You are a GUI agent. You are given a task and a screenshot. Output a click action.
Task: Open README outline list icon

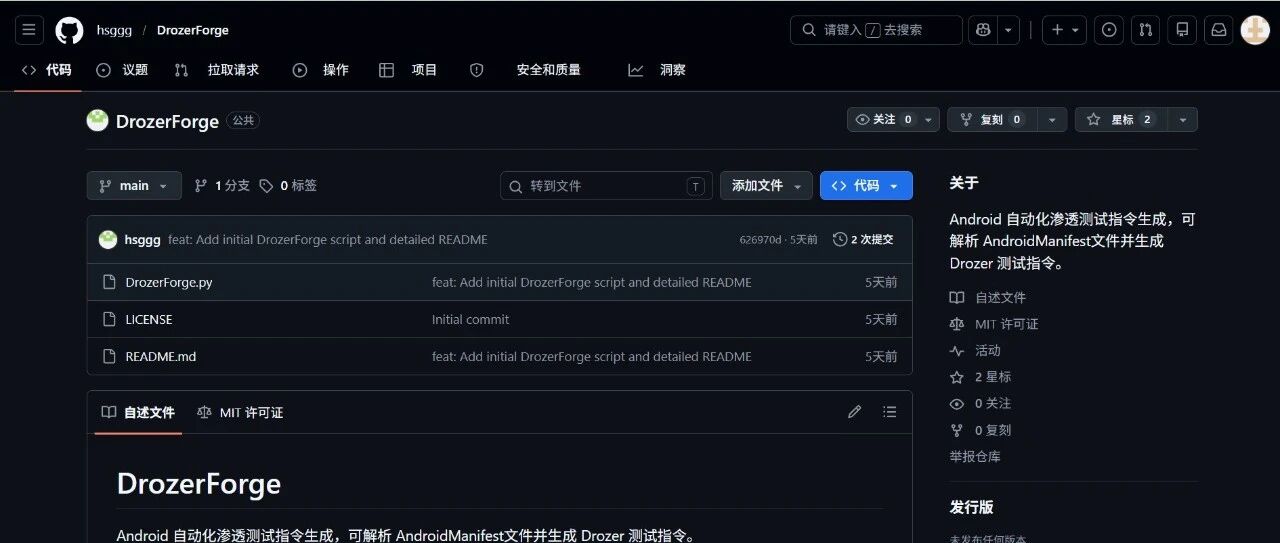pyautogui.click(x=889, y=412)
